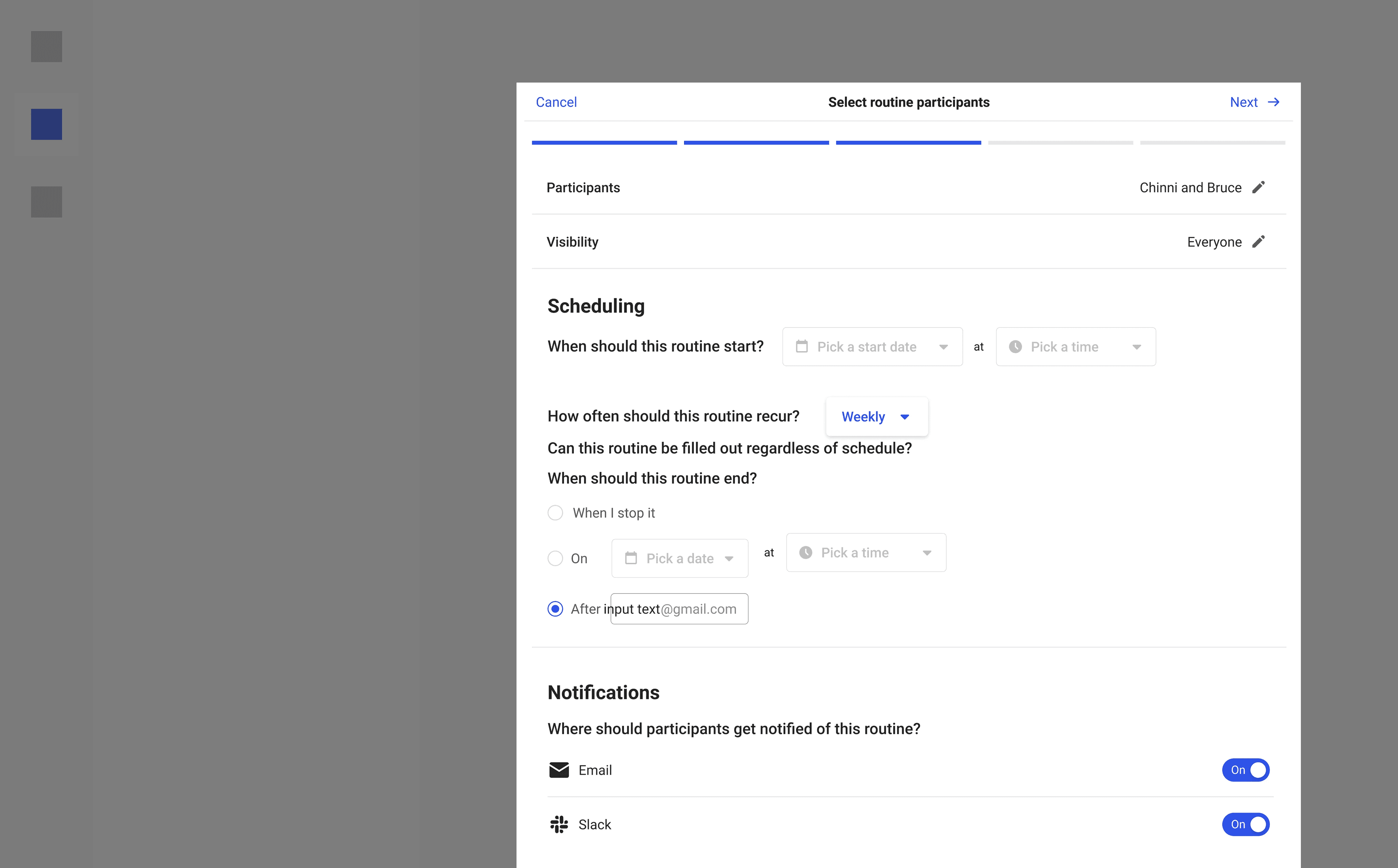Screen dimensions: 1398x868
Task: Click the pencil icon next to Participants
Action: pyautogui.click(x=1258, y=188)
